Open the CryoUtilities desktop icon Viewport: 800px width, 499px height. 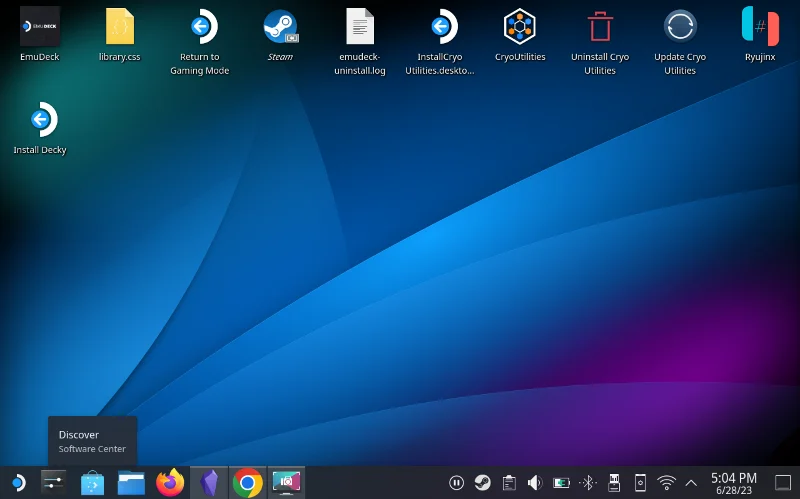click(519, 27)
